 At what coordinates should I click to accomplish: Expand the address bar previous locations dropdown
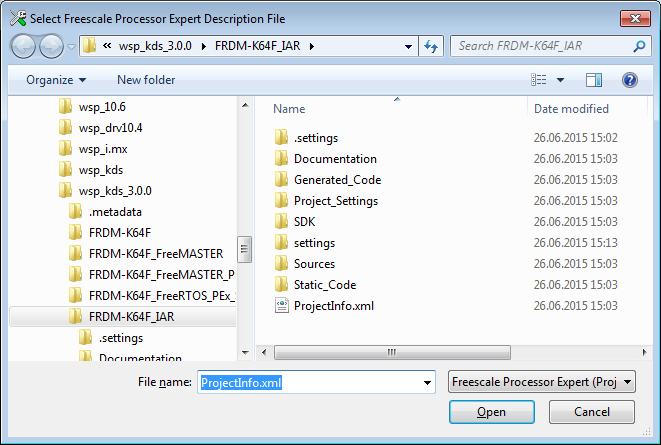point(408,46)
